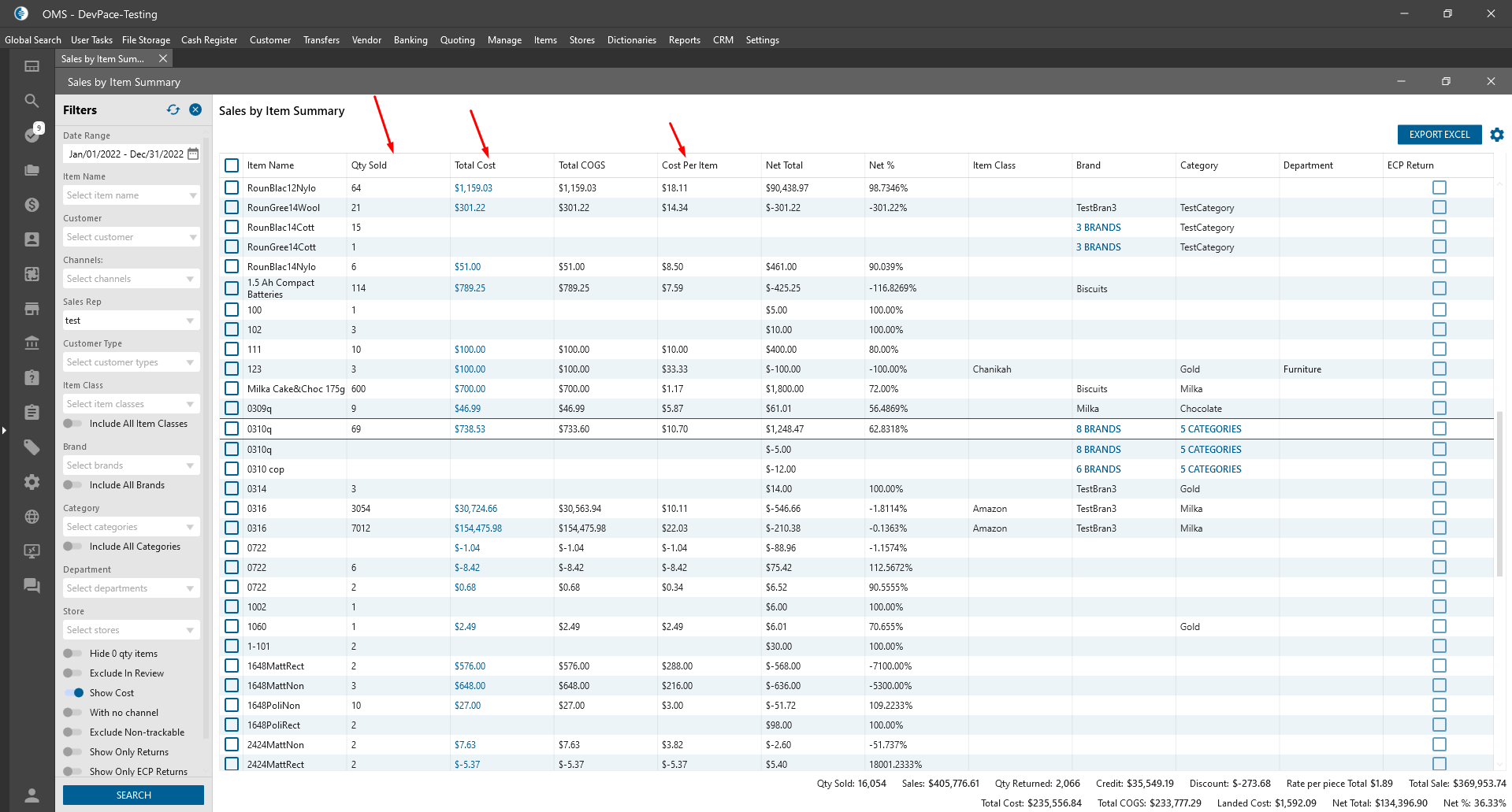This screenshot has height=812, width=1512.
Task: Click the refresh filters icon
Action: (x=173, y=110)
